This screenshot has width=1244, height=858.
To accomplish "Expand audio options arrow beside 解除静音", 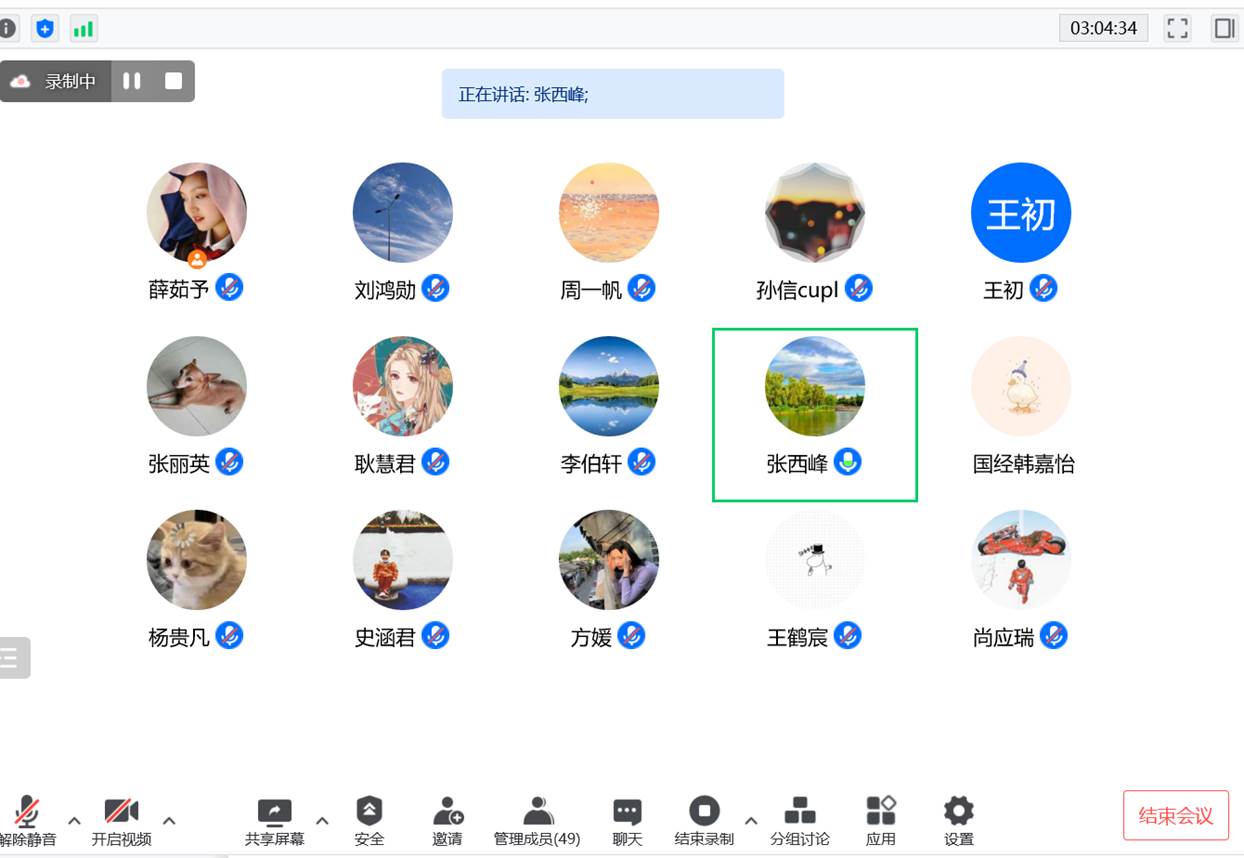I will click(x=74, y=820).
